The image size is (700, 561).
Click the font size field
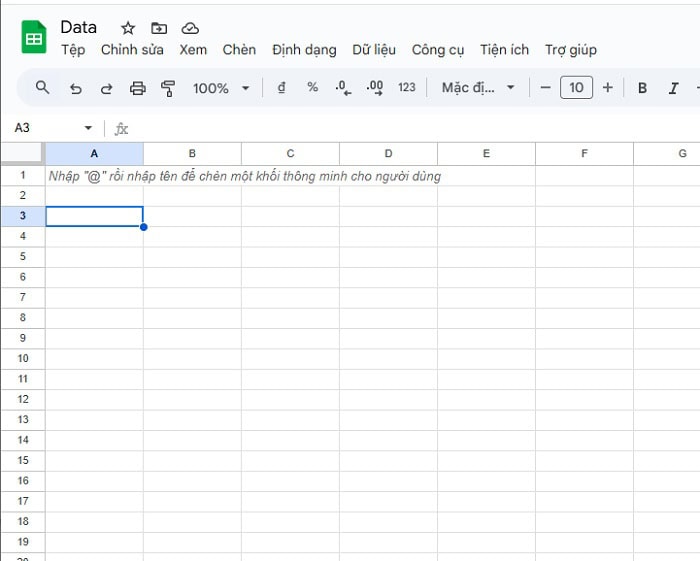(576, 88)
